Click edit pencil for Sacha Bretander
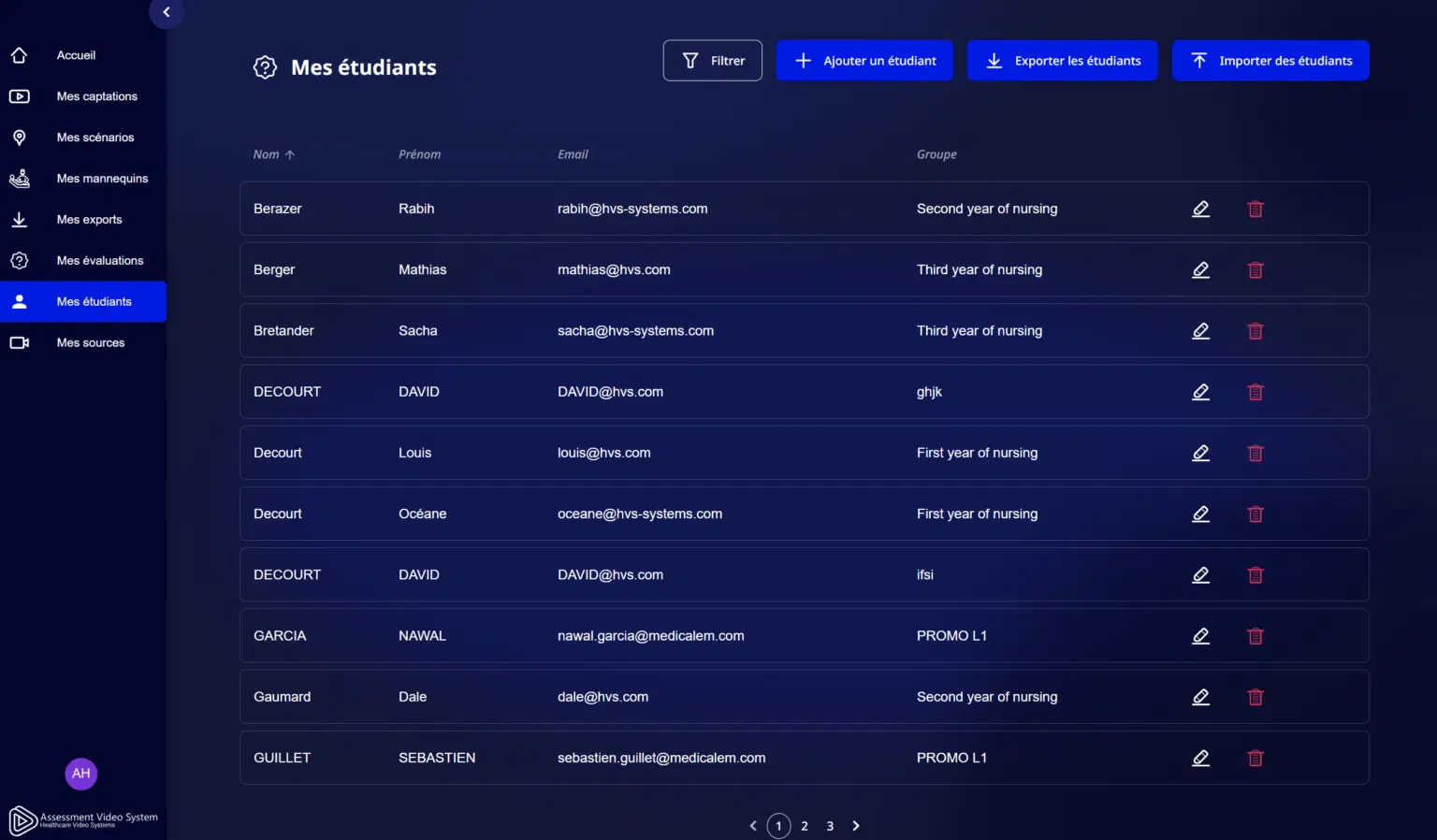This screenshot has height=840, width=1437. point(1201,331)
